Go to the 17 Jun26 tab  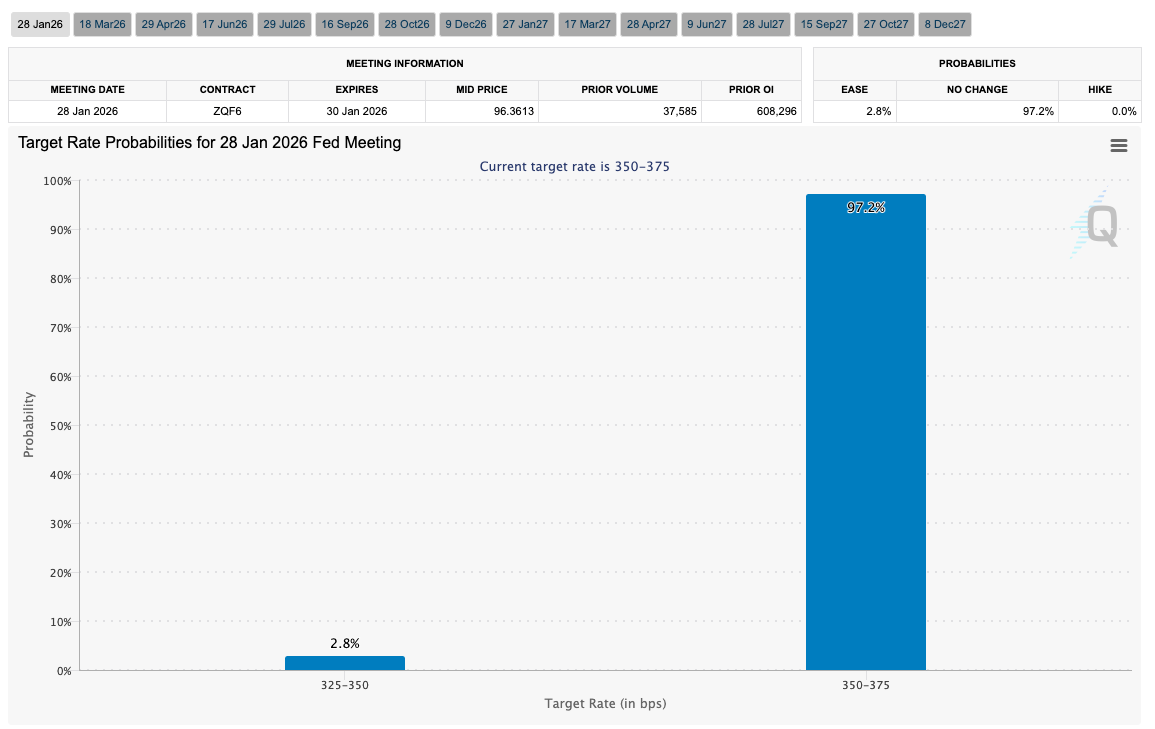point(224,25)
